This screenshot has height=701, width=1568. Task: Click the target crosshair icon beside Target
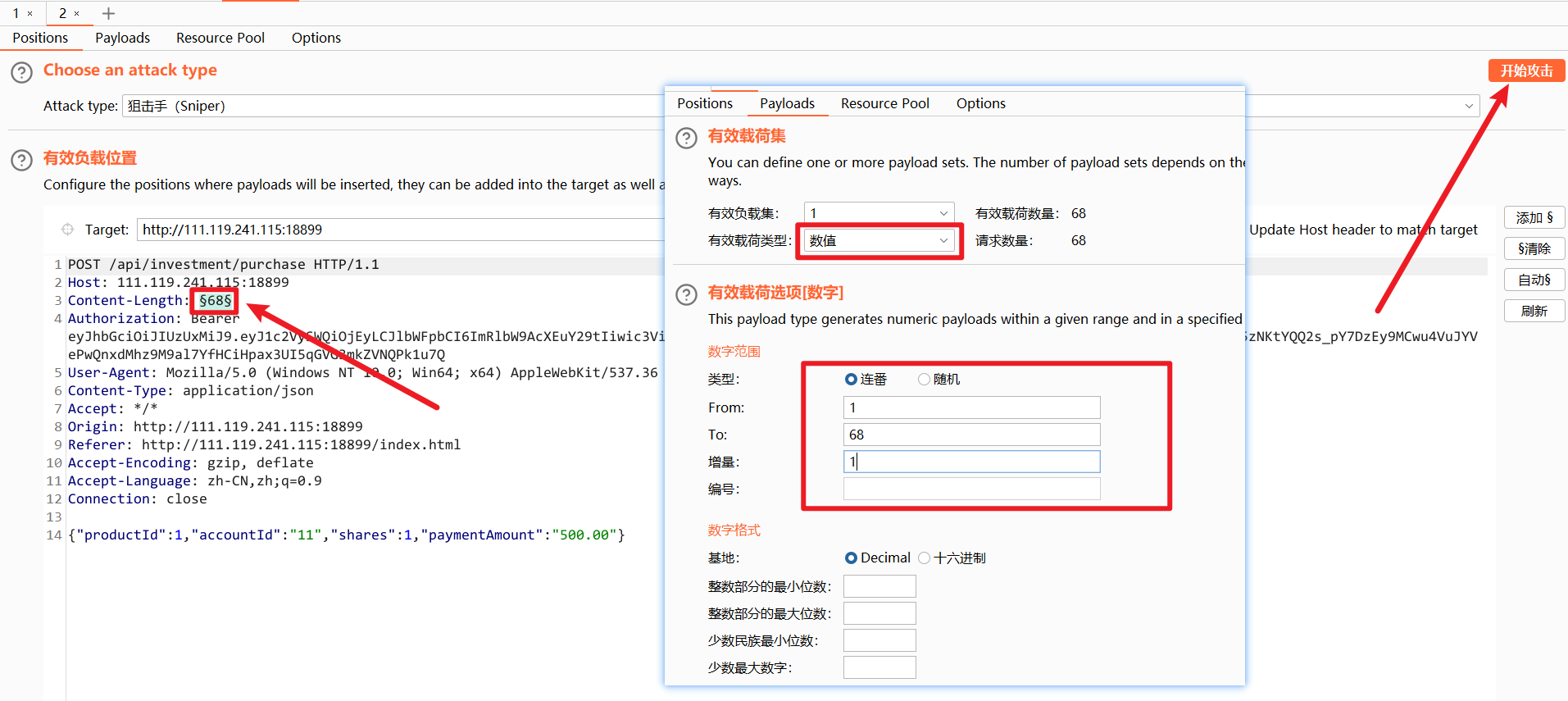point(67,230)
